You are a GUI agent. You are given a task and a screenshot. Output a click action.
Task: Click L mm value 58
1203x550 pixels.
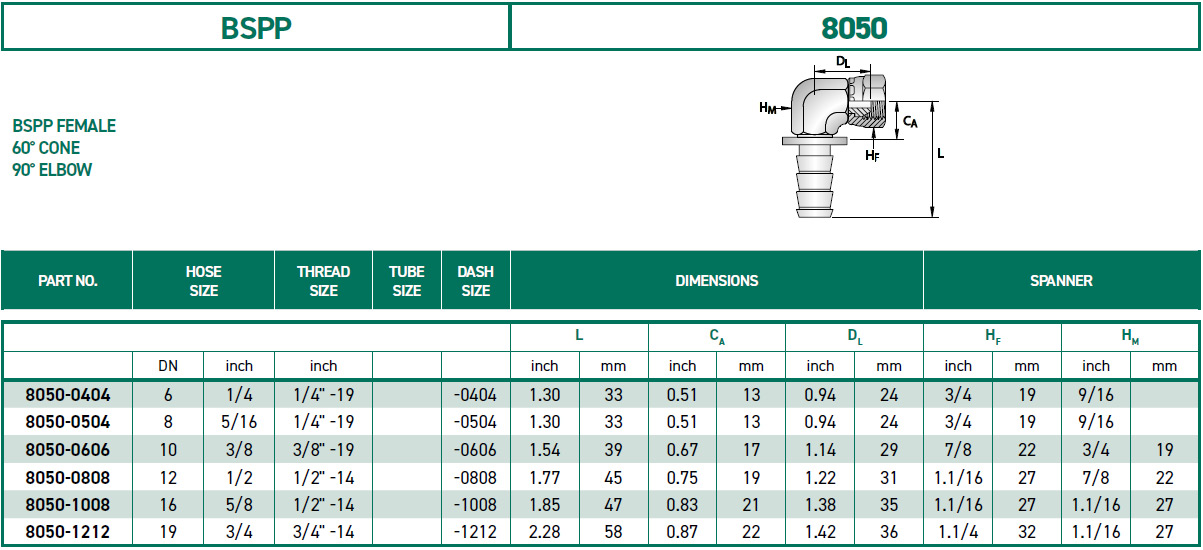(x=613, y=532)
